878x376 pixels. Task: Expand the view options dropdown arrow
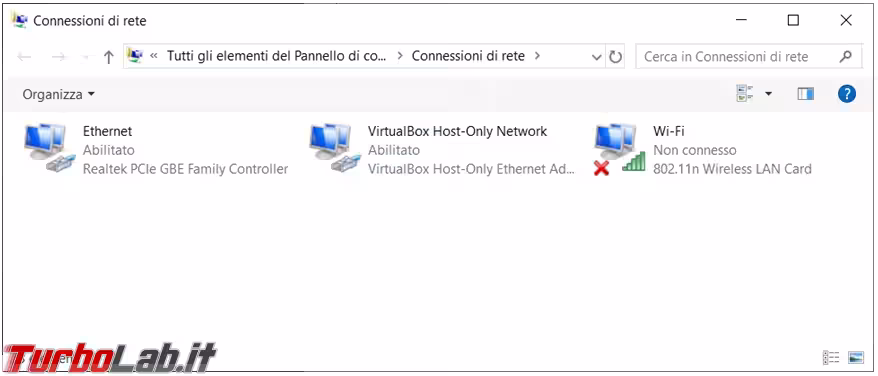point(768,94)
